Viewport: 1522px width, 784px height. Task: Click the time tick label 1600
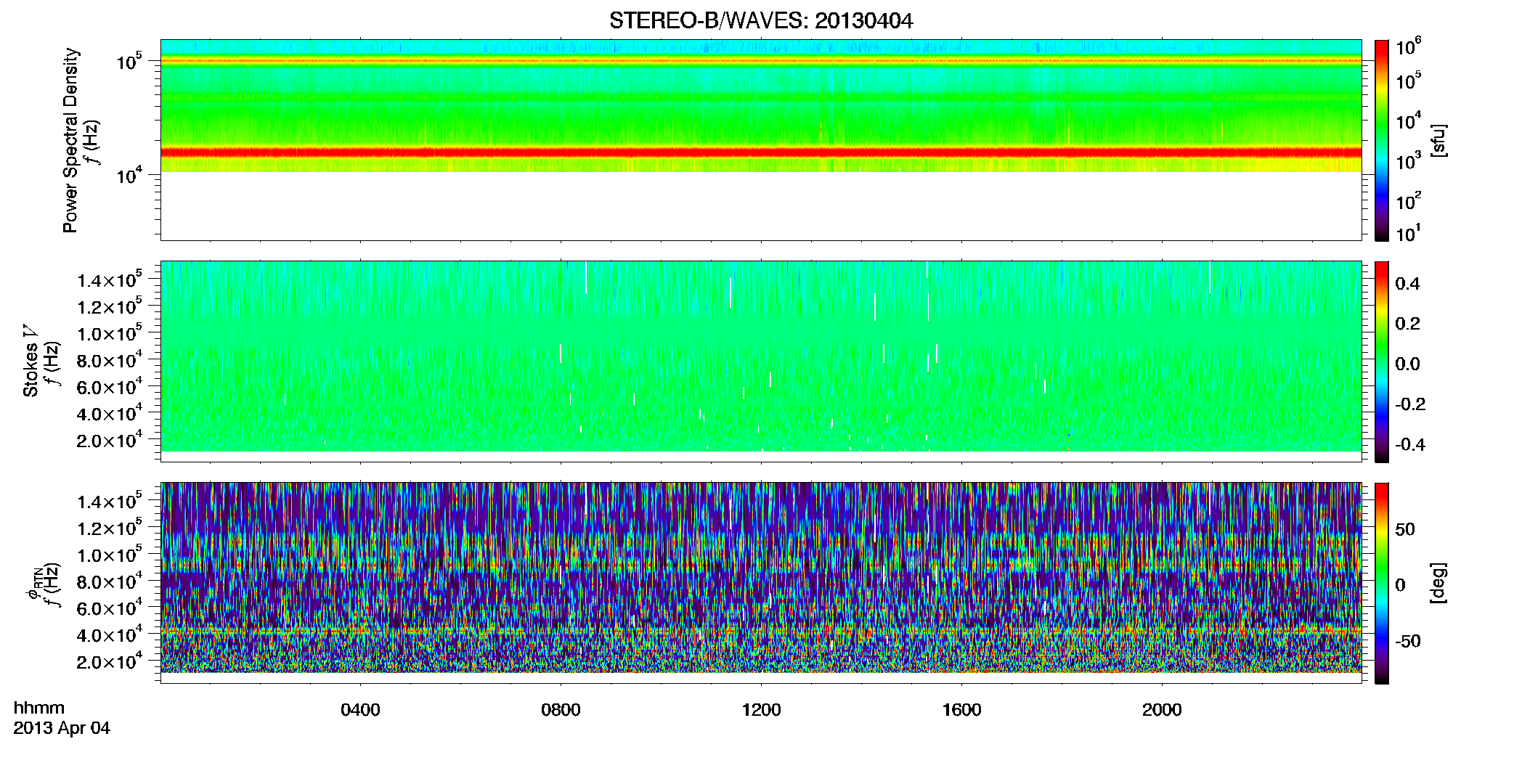coord(961,710)
